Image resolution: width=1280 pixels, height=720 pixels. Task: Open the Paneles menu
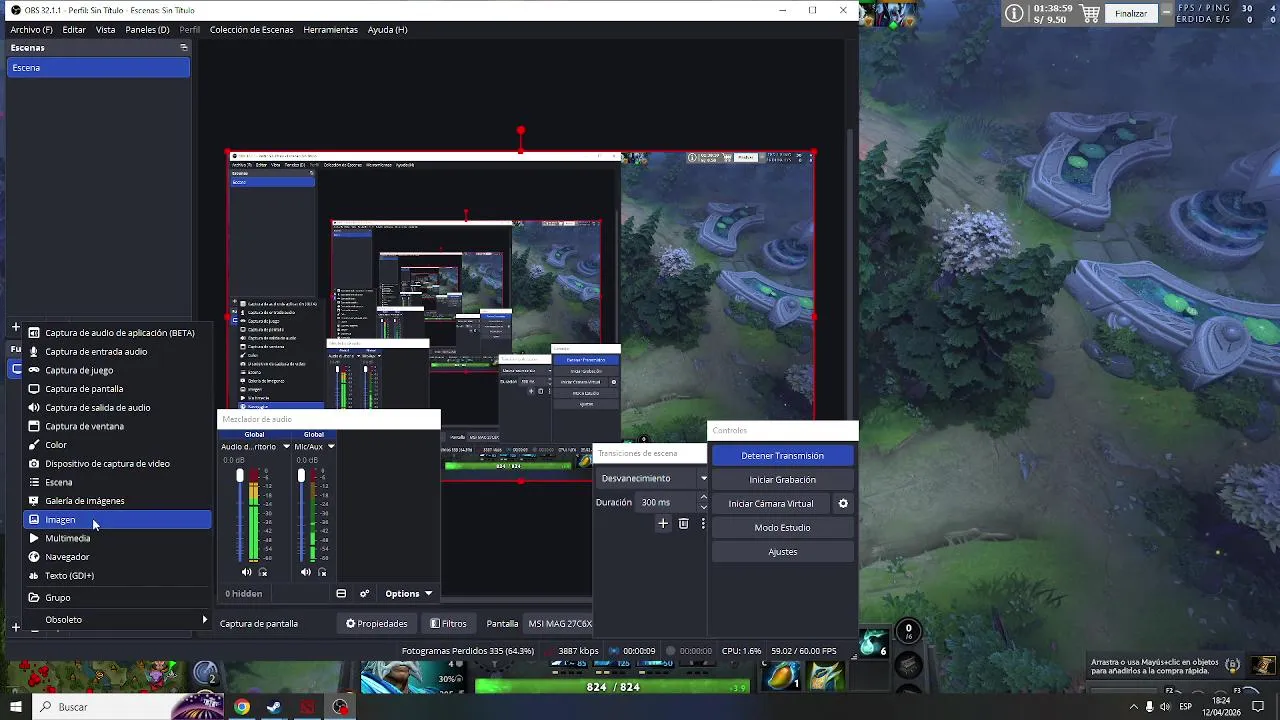pos(147,30)
